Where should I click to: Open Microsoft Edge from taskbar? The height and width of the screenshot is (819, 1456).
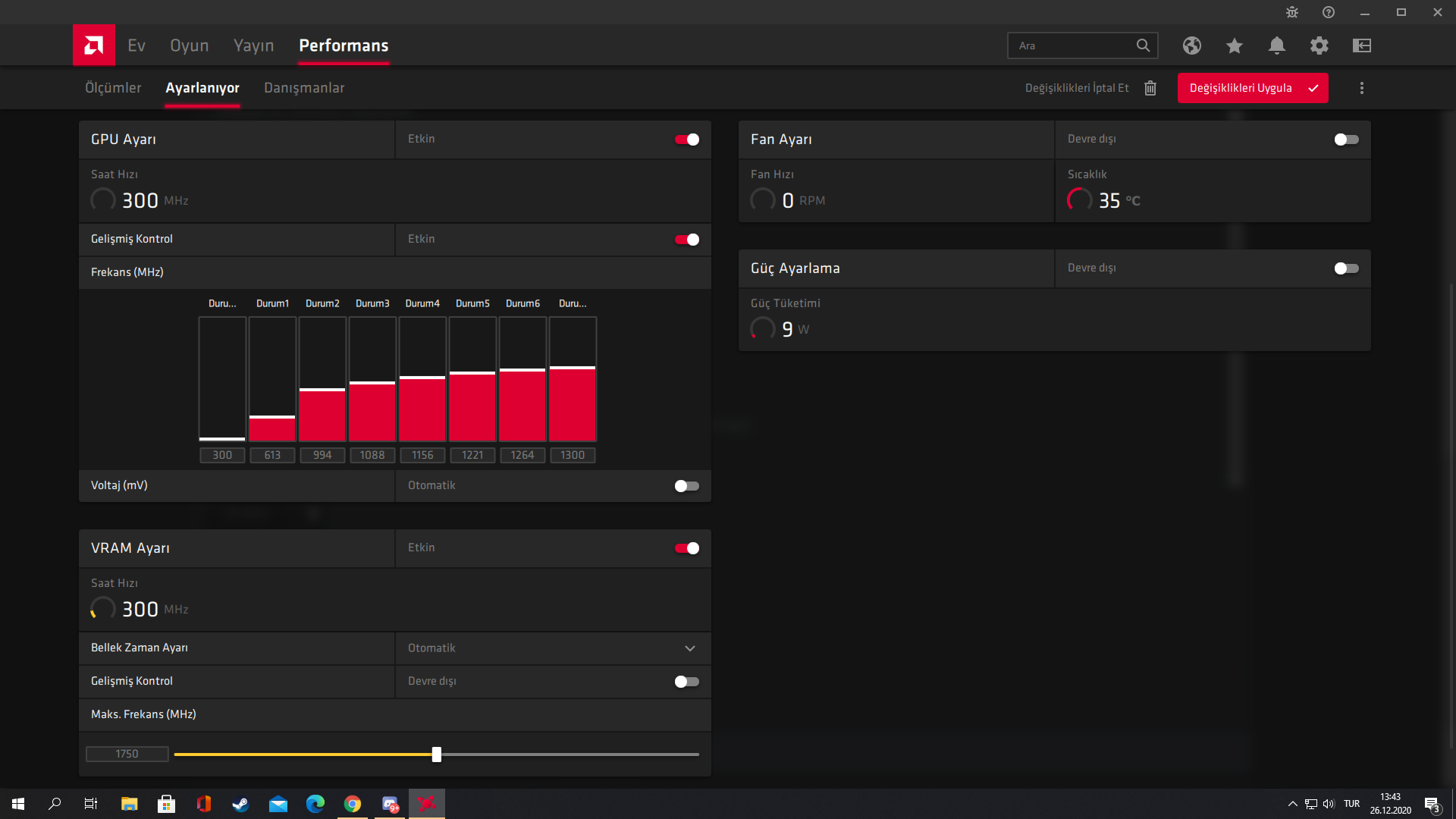click(315, 804)
